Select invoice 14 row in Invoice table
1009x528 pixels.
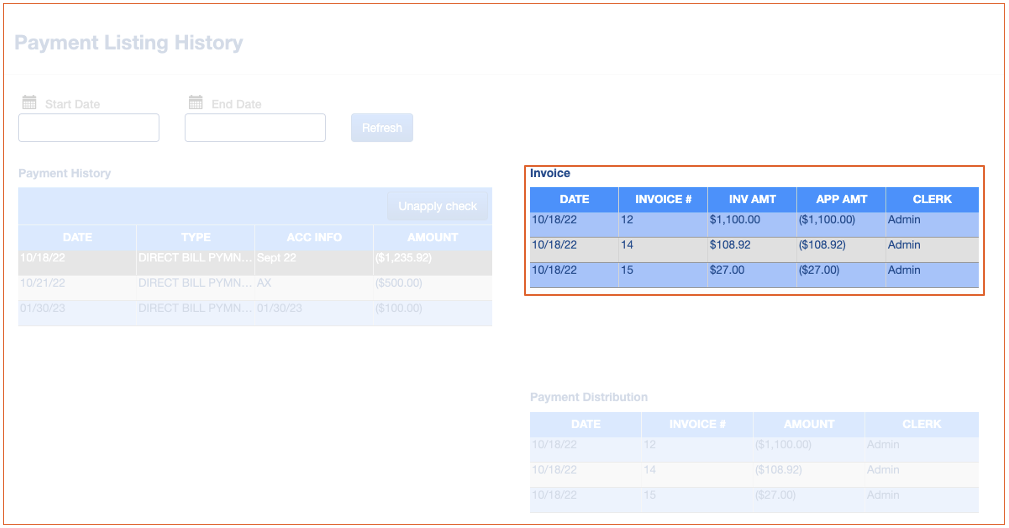pyautogui.click(x=754, y=245)
